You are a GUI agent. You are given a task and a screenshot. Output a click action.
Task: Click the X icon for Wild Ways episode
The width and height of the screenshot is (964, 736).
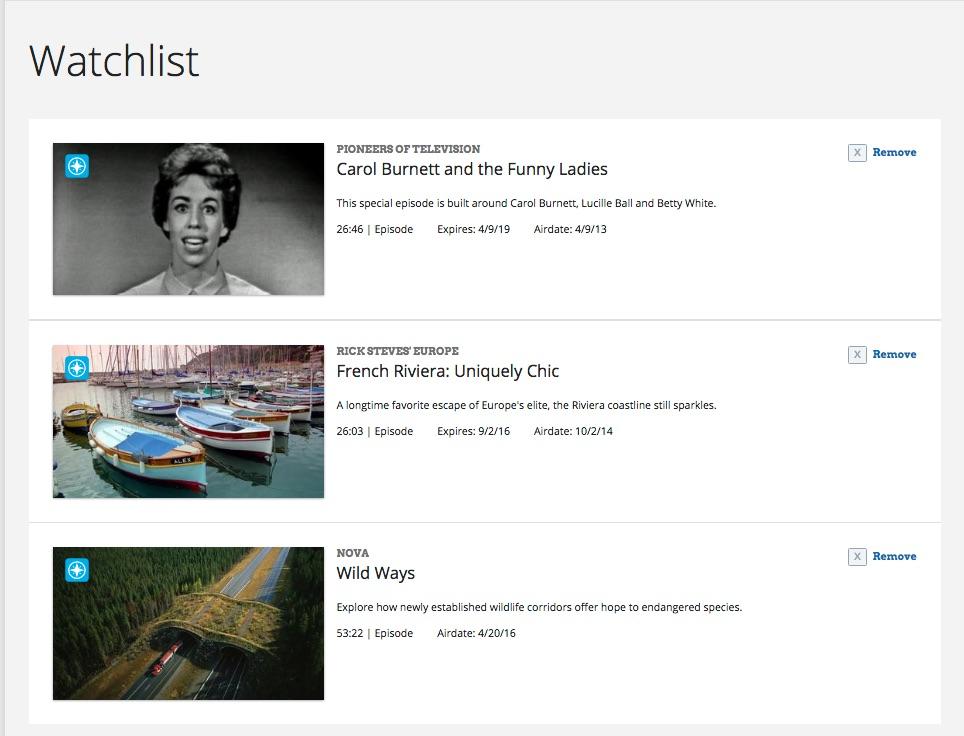point(857,556)
